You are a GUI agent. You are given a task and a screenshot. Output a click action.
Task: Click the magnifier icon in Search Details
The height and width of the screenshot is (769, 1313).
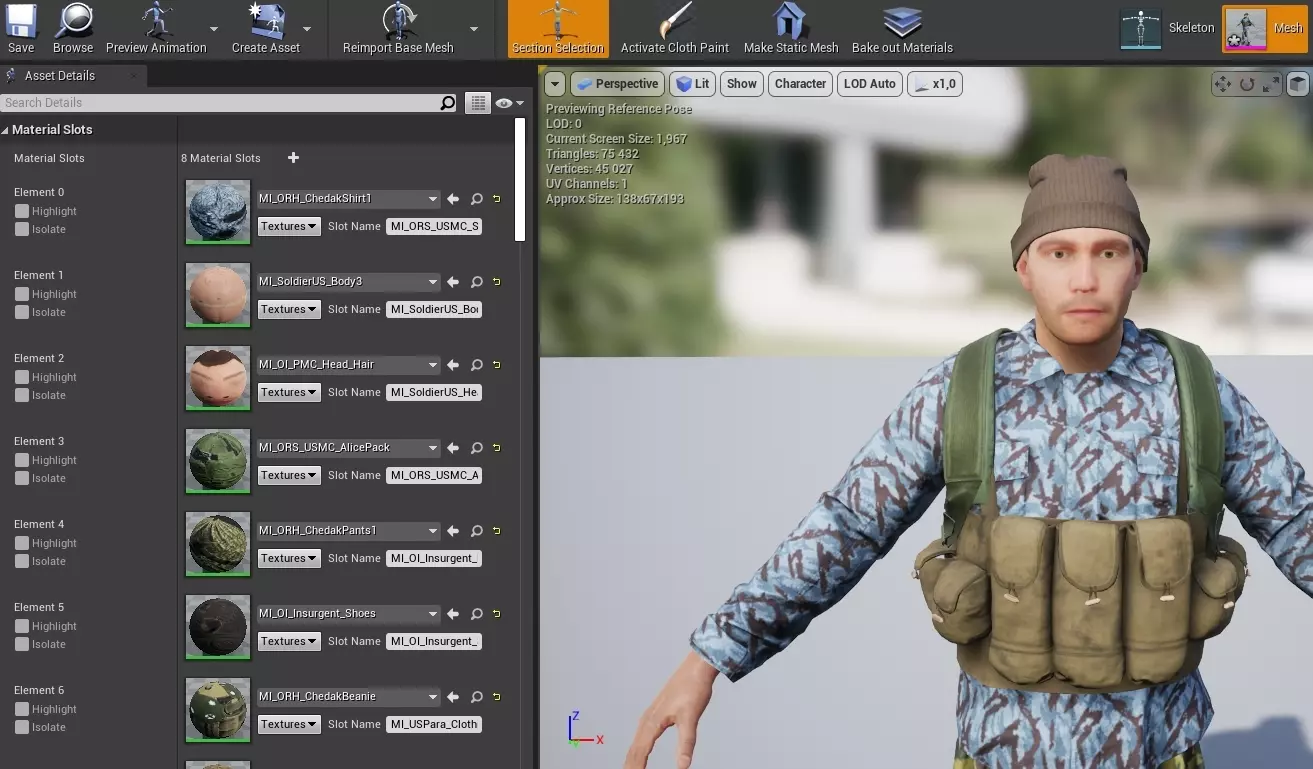[448, 103]
